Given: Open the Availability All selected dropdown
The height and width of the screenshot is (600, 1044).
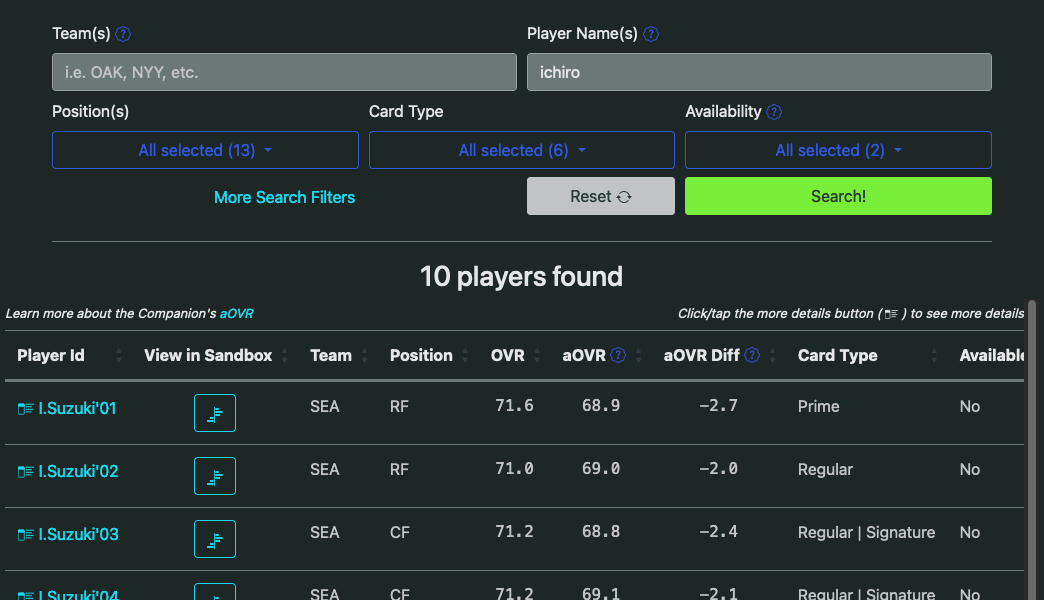Looking at the screenshot, I should tap(838, 150).
